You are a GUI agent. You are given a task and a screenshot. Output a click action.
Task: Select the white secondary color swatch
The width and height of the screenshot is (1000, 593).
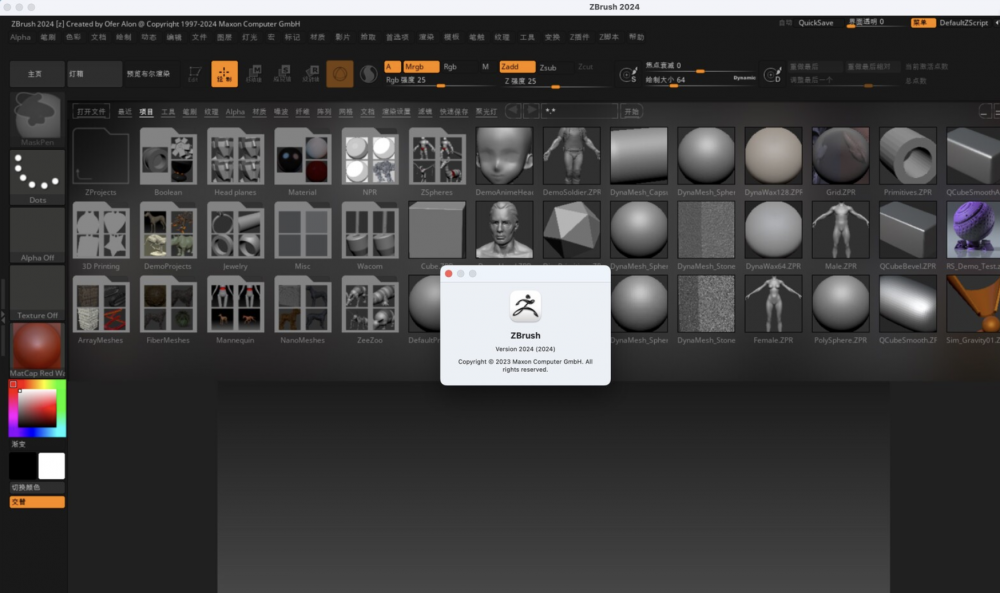coord(51,466)
